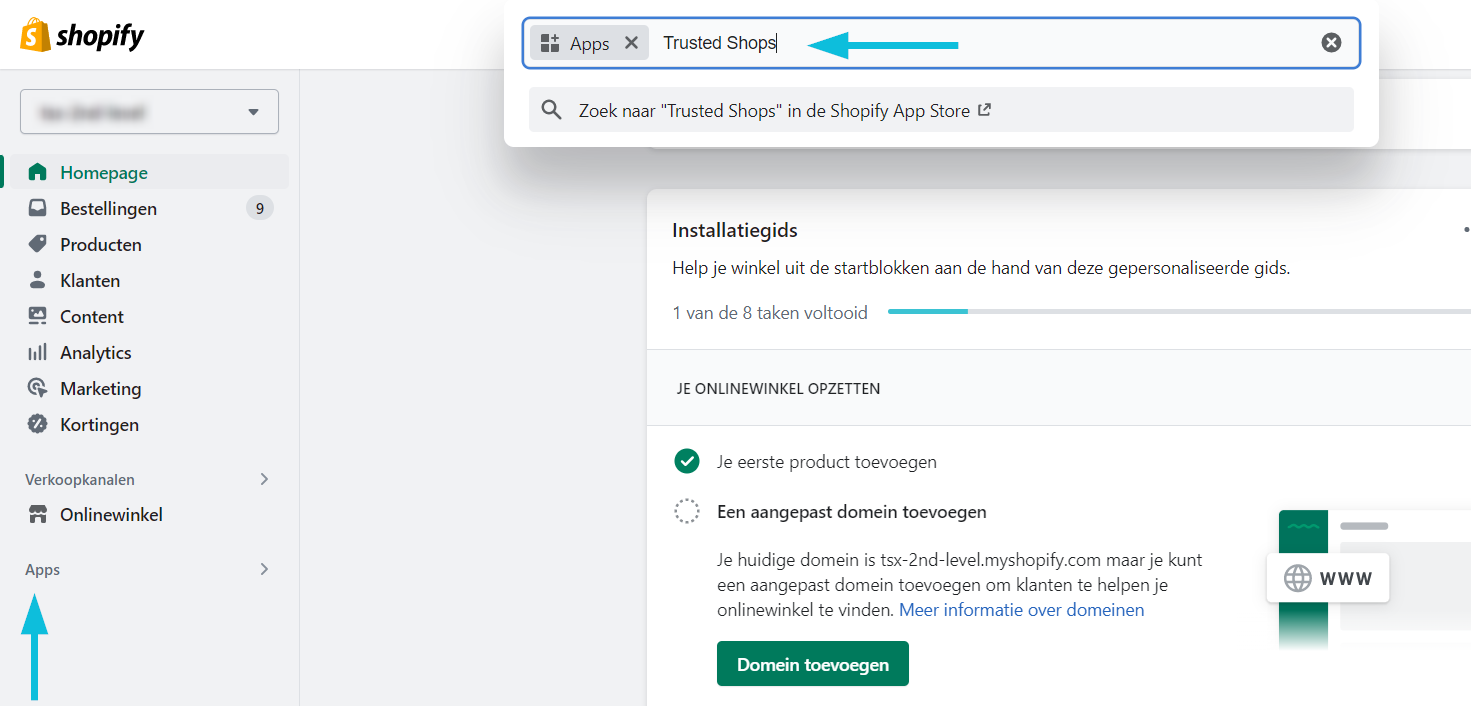Click the Apps grid icon in search filter

point(549,43)
